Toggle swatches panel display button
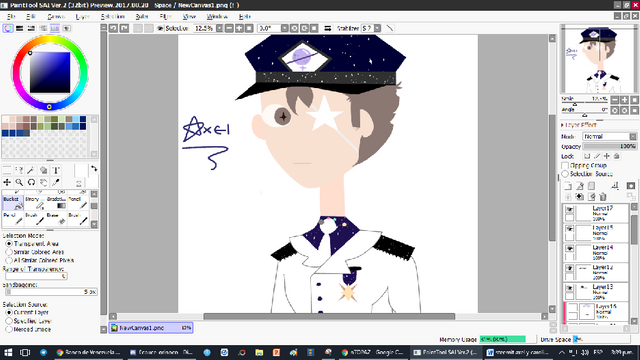 tap(55, 28)
